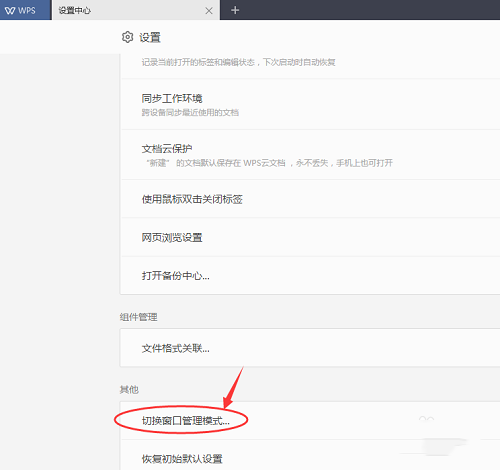
Task: Click the WPS home logo tab
Action: (25, 10)
